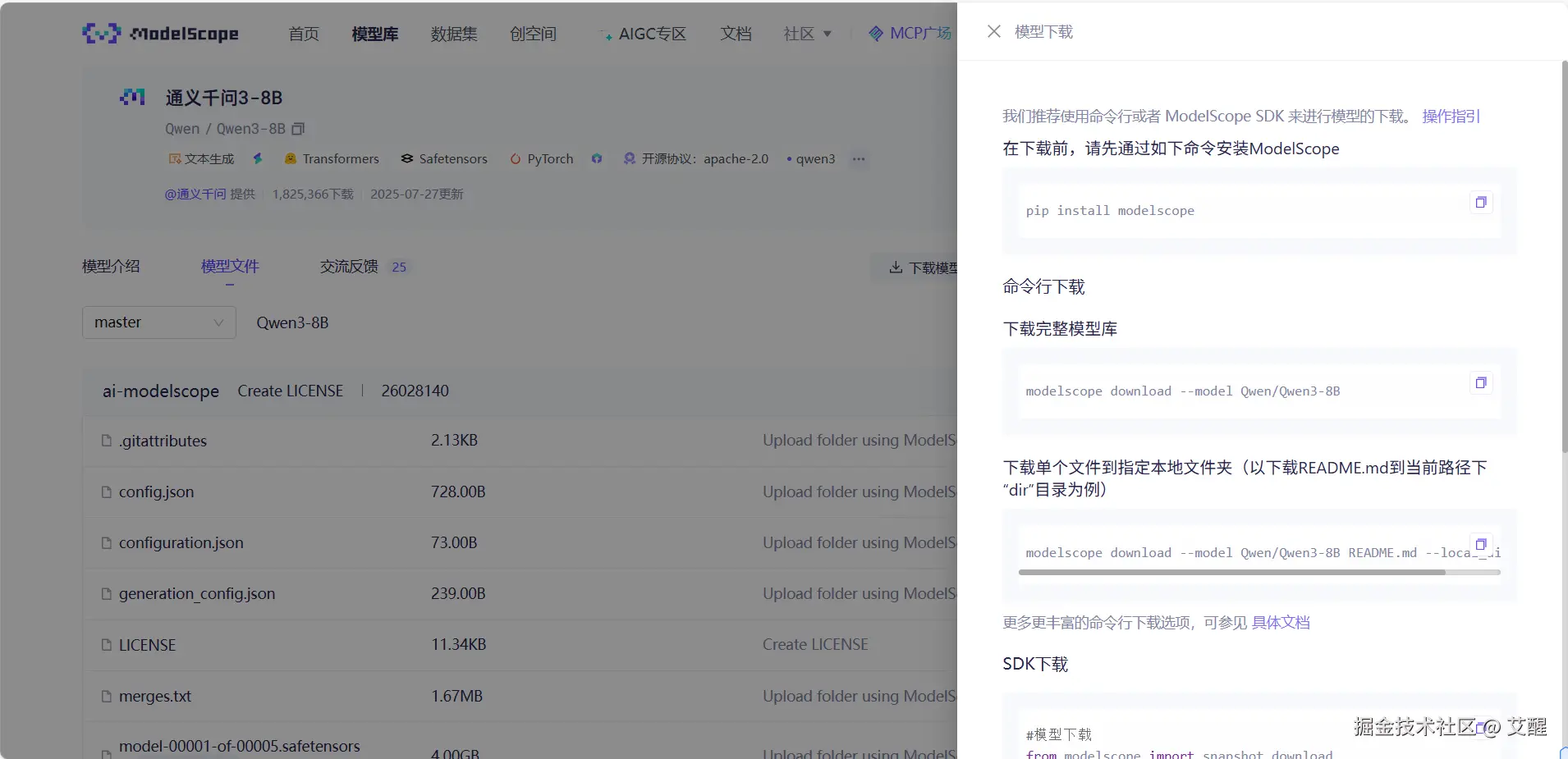Open 数据集 from the navigation bar

453,34
